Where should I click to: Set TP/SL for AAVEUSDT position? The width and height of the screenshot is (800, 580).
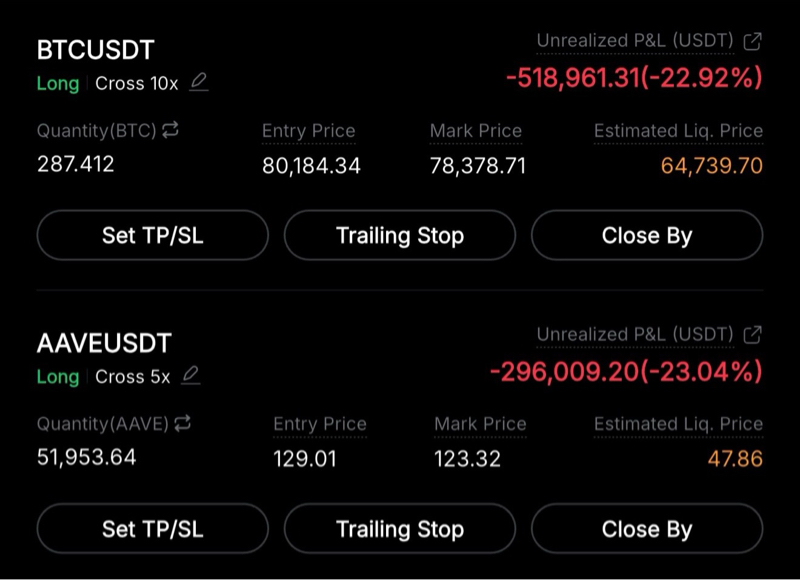[x=152, y=529]
